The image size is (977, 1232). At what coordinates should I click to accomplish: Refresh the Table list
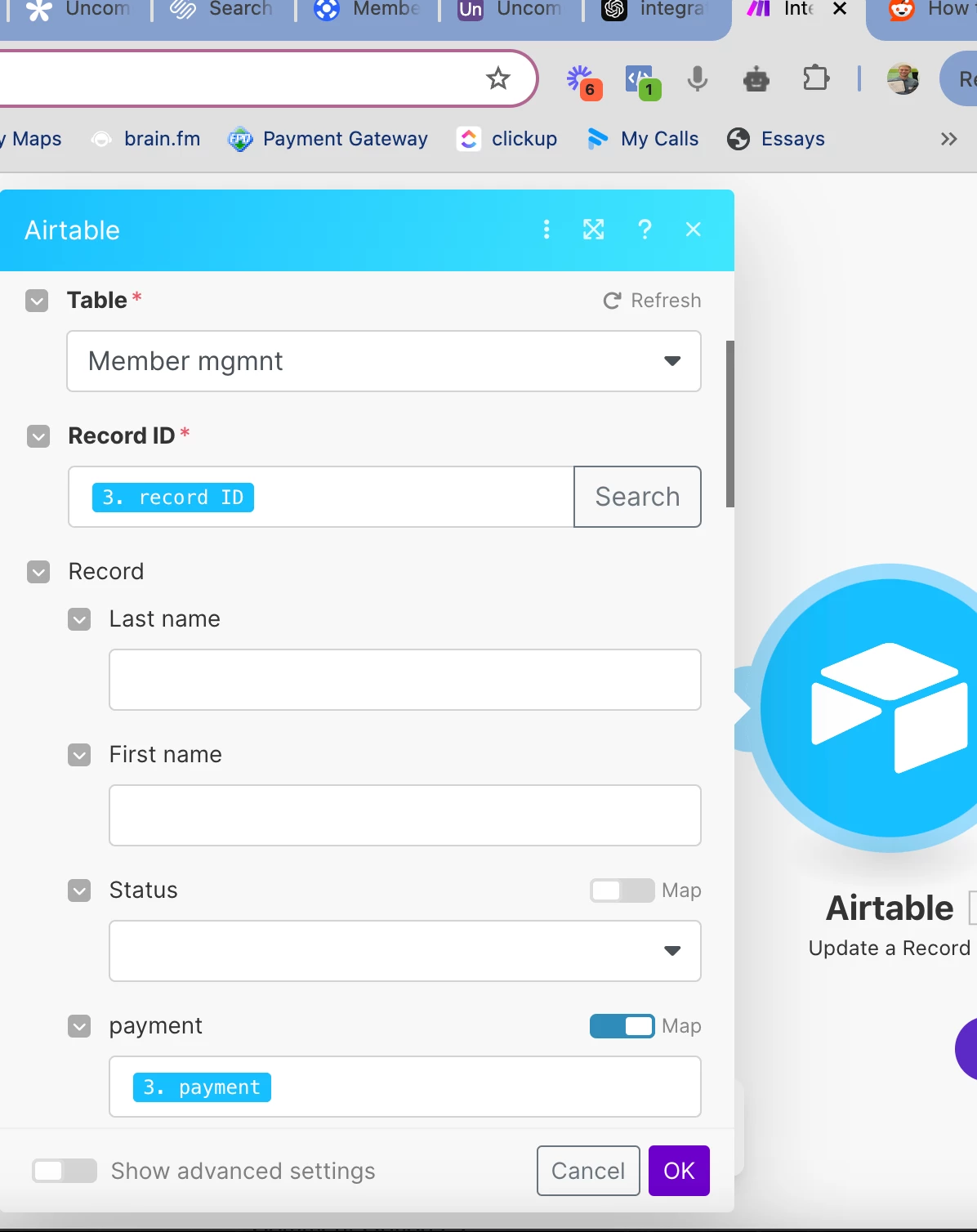click(x=652, y=301)
